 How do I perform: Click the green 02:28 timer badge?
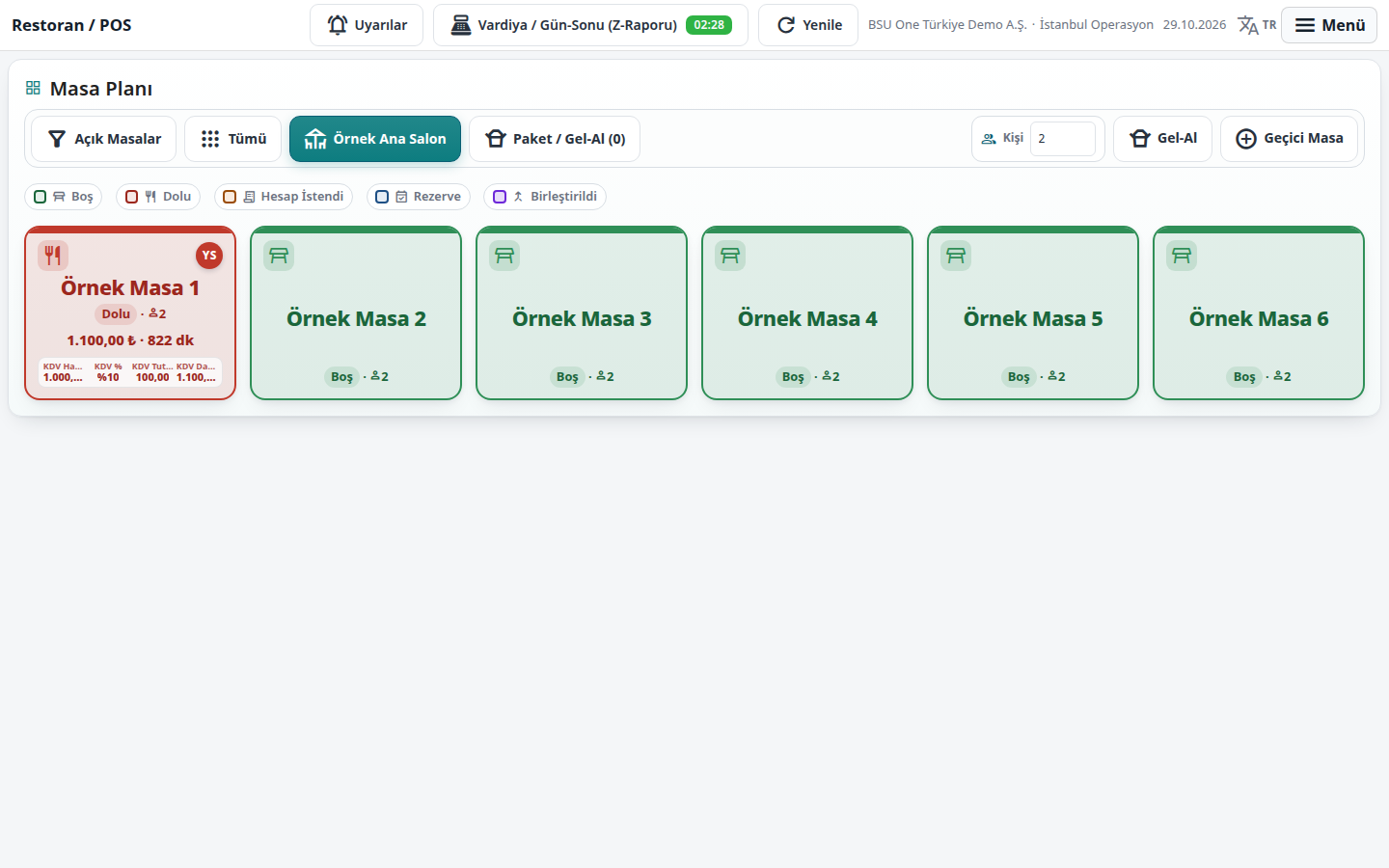coord(709,25)
